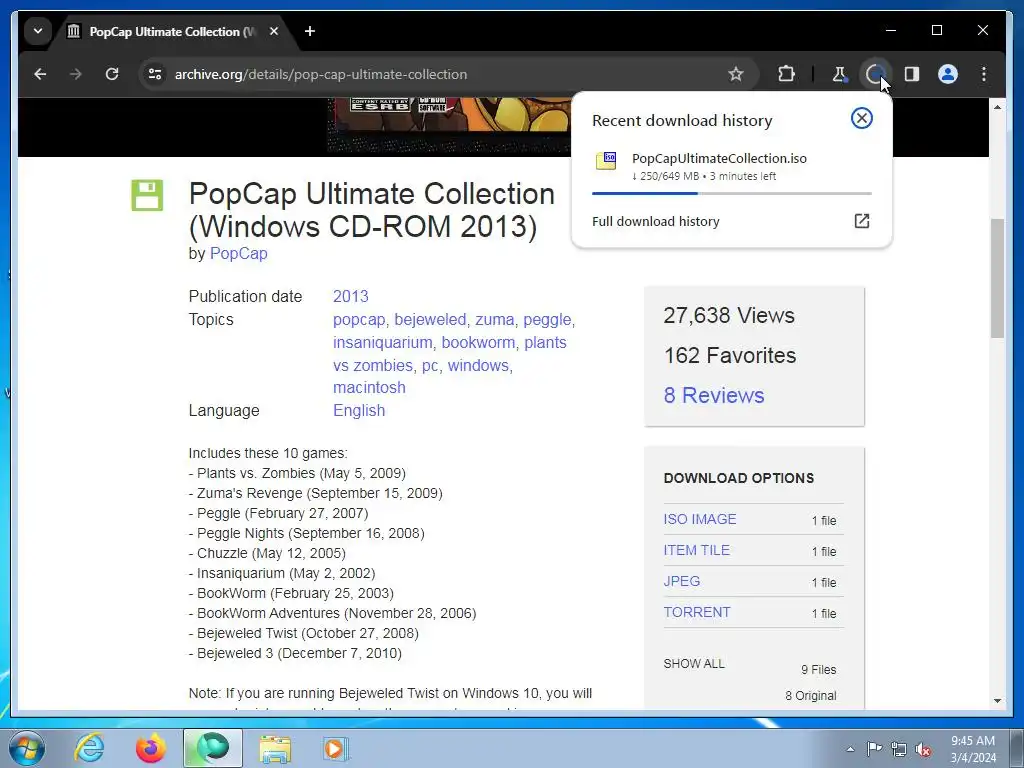Open the ITEM TILE download option
The width and height of the screenshot is (1024, 768).
click(x=696, y=551)
